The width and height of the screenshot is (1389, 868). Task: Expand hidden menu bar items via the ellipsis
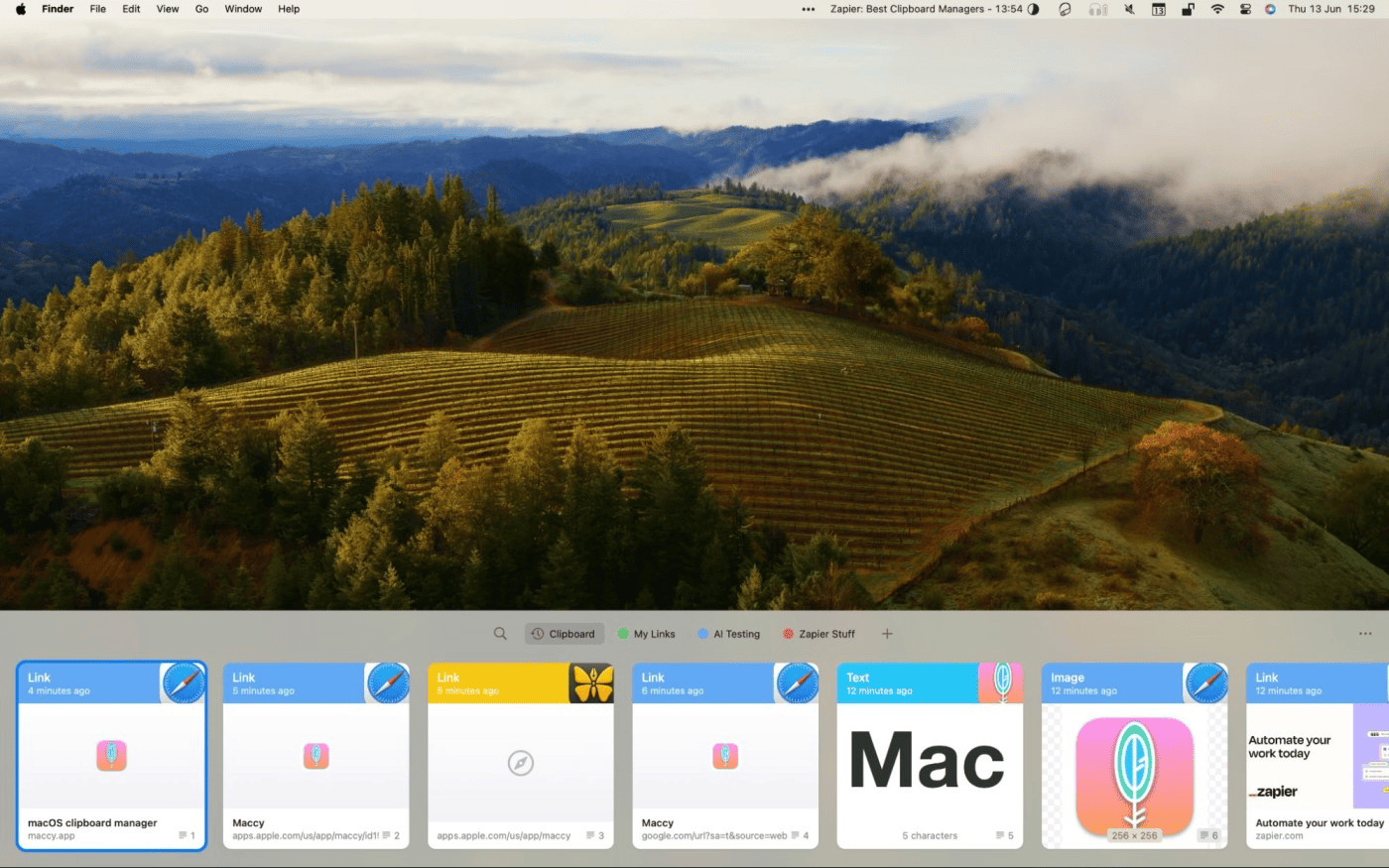point(809,9)
